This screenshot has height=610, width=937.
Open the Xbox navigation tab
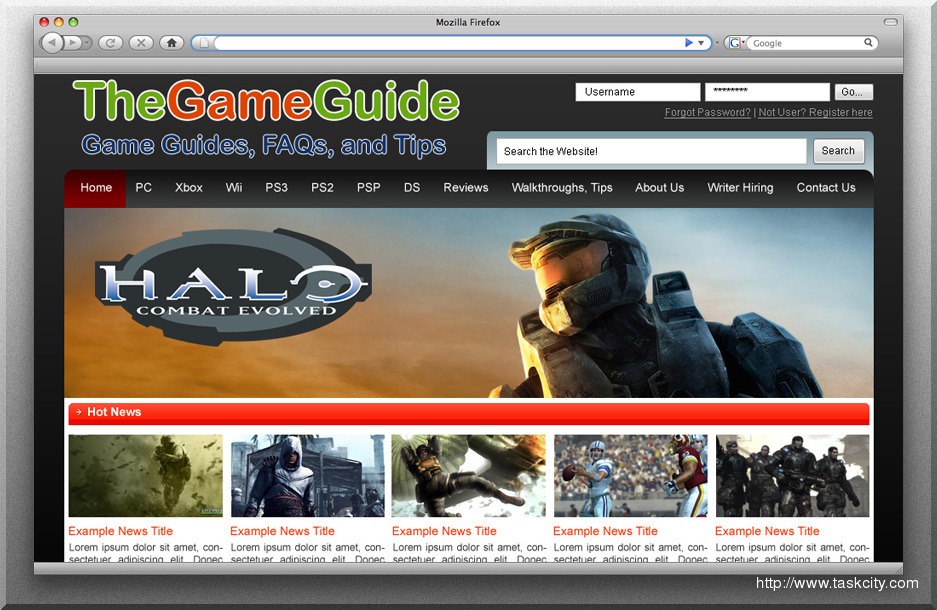pyautogui.click(x=188, y=188)
